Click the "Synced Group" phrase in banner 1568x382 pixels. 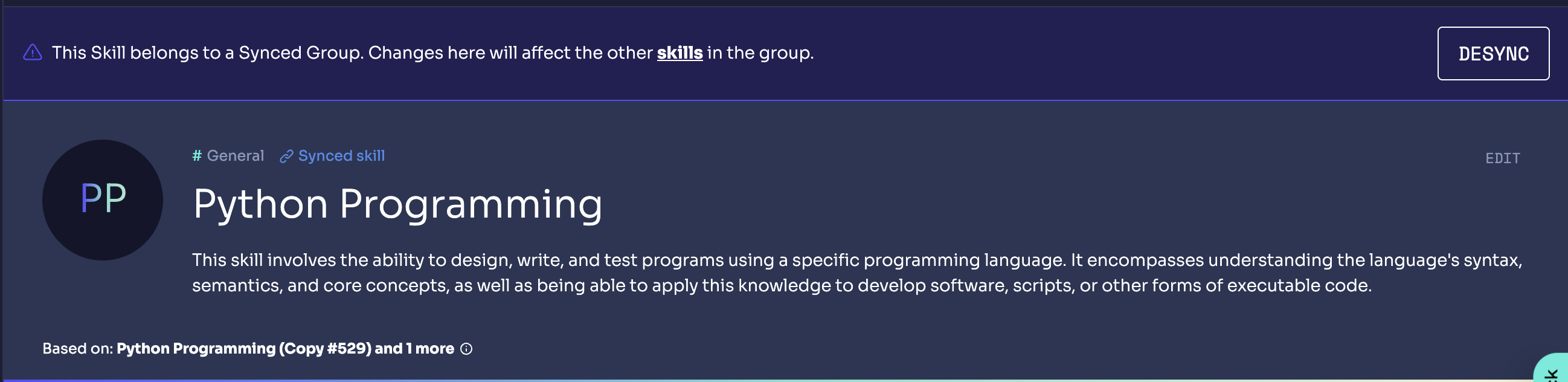(301, 53)
